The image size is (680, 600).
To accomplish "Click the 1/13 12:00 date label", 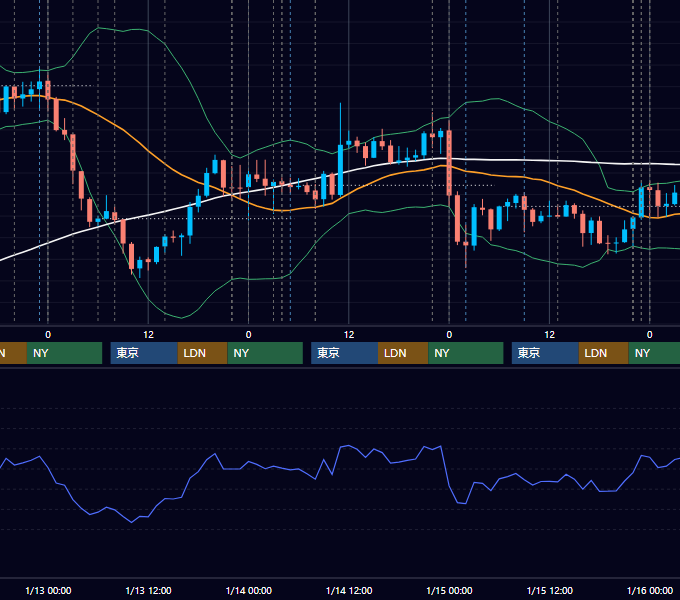I will pos(148,590).
